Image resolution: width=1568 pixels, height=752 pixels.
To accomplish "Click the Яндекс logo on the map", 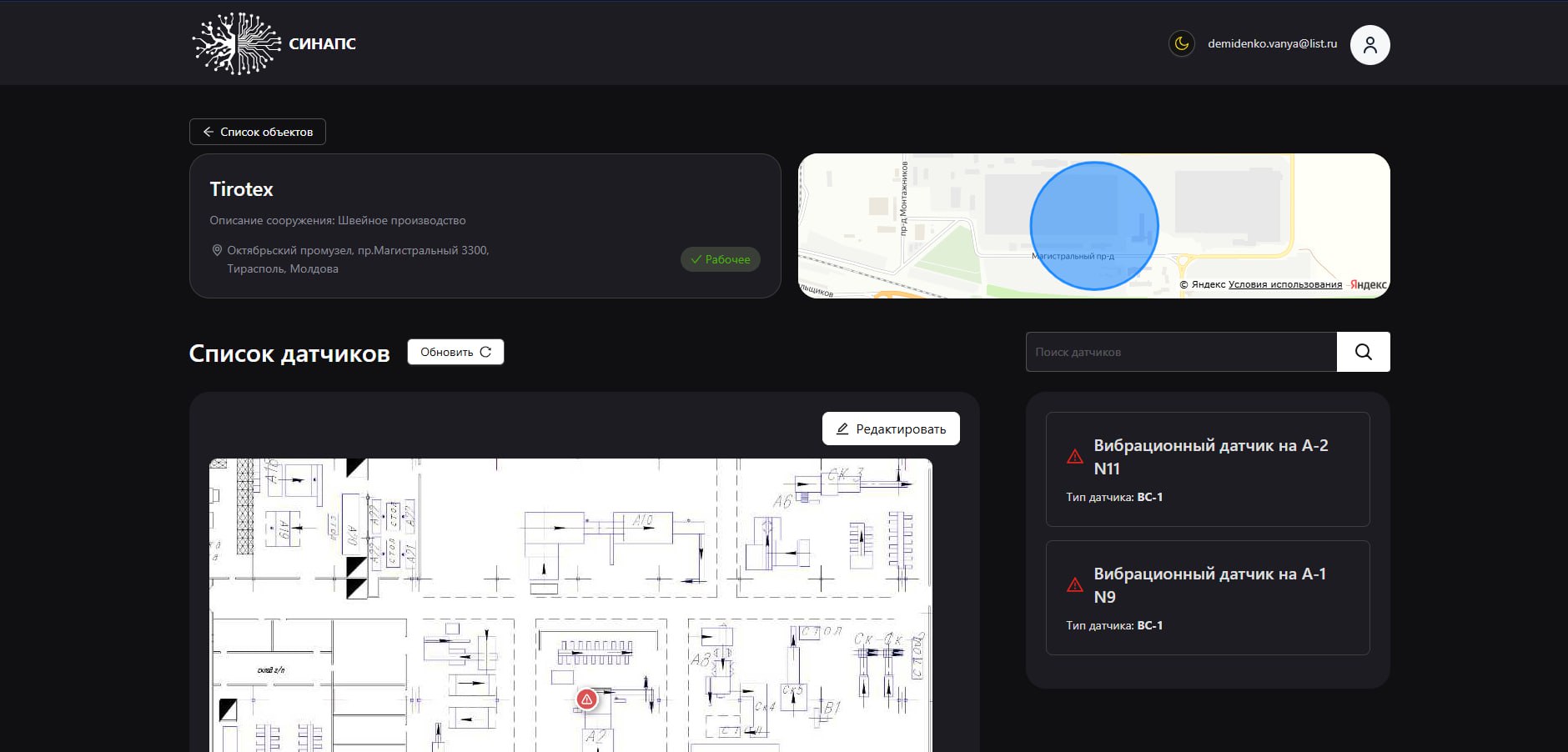I will tap(1369, 284).
